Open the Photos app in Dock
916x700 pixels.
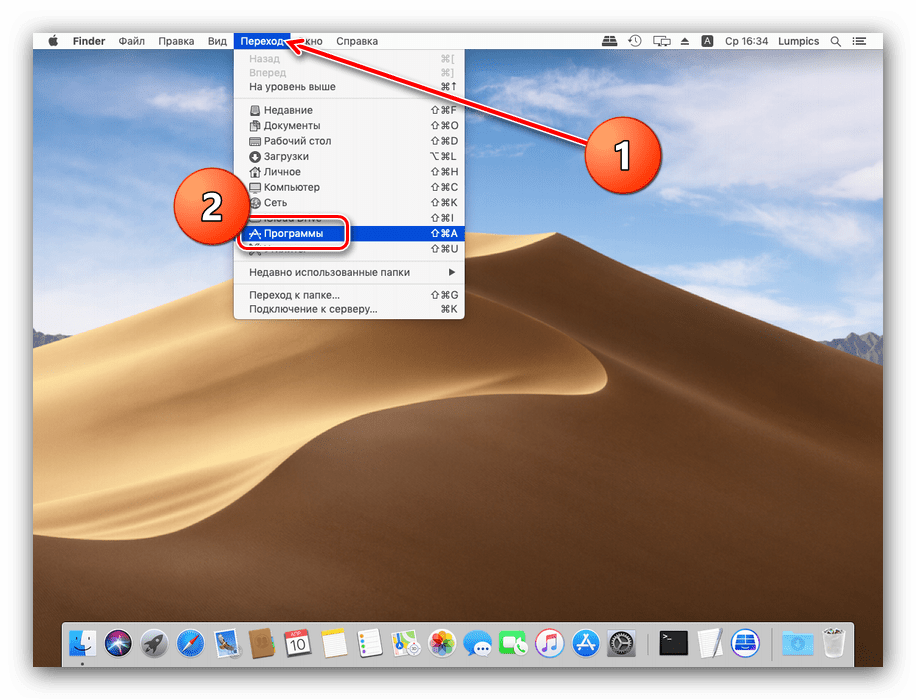442,643
